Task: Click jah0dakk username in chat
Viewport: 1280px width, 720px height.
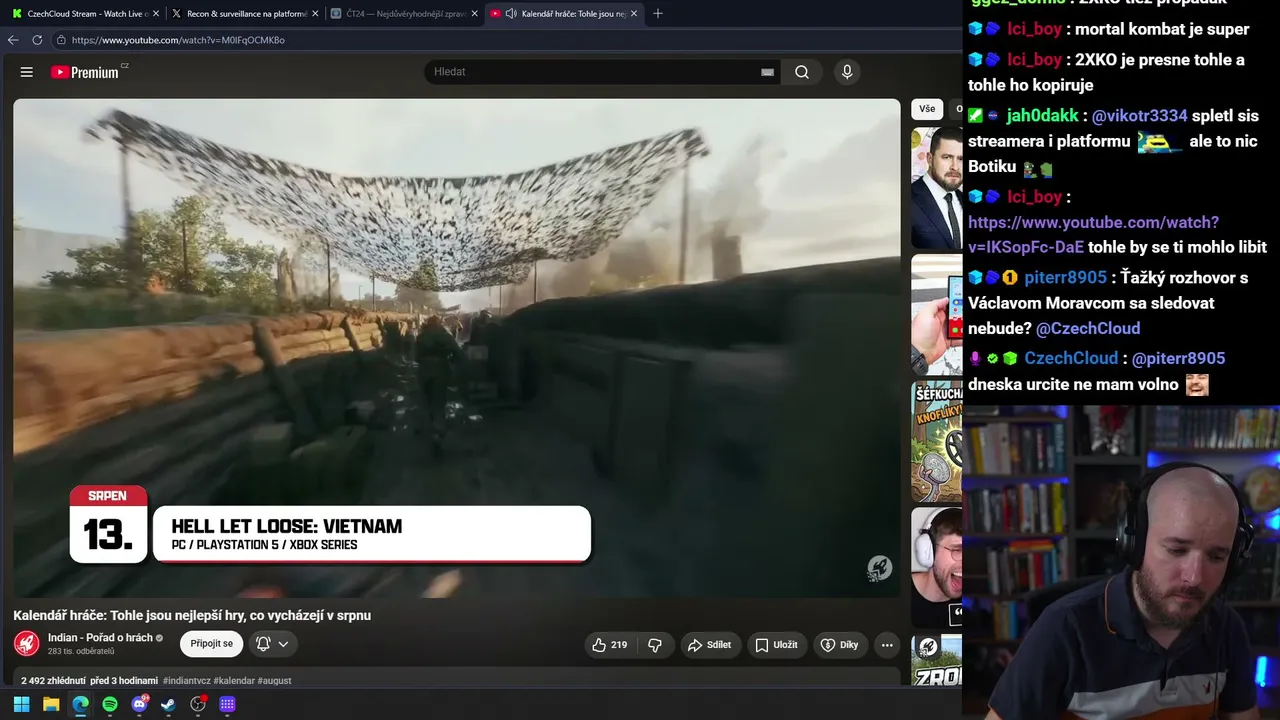Action: point(1043,116)
